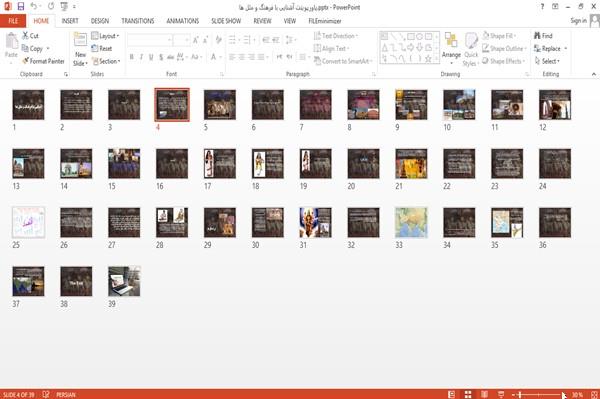This screenshot has height=399, width=600.
Task: Click Align Text button
Action: click(x=331, y=48)
